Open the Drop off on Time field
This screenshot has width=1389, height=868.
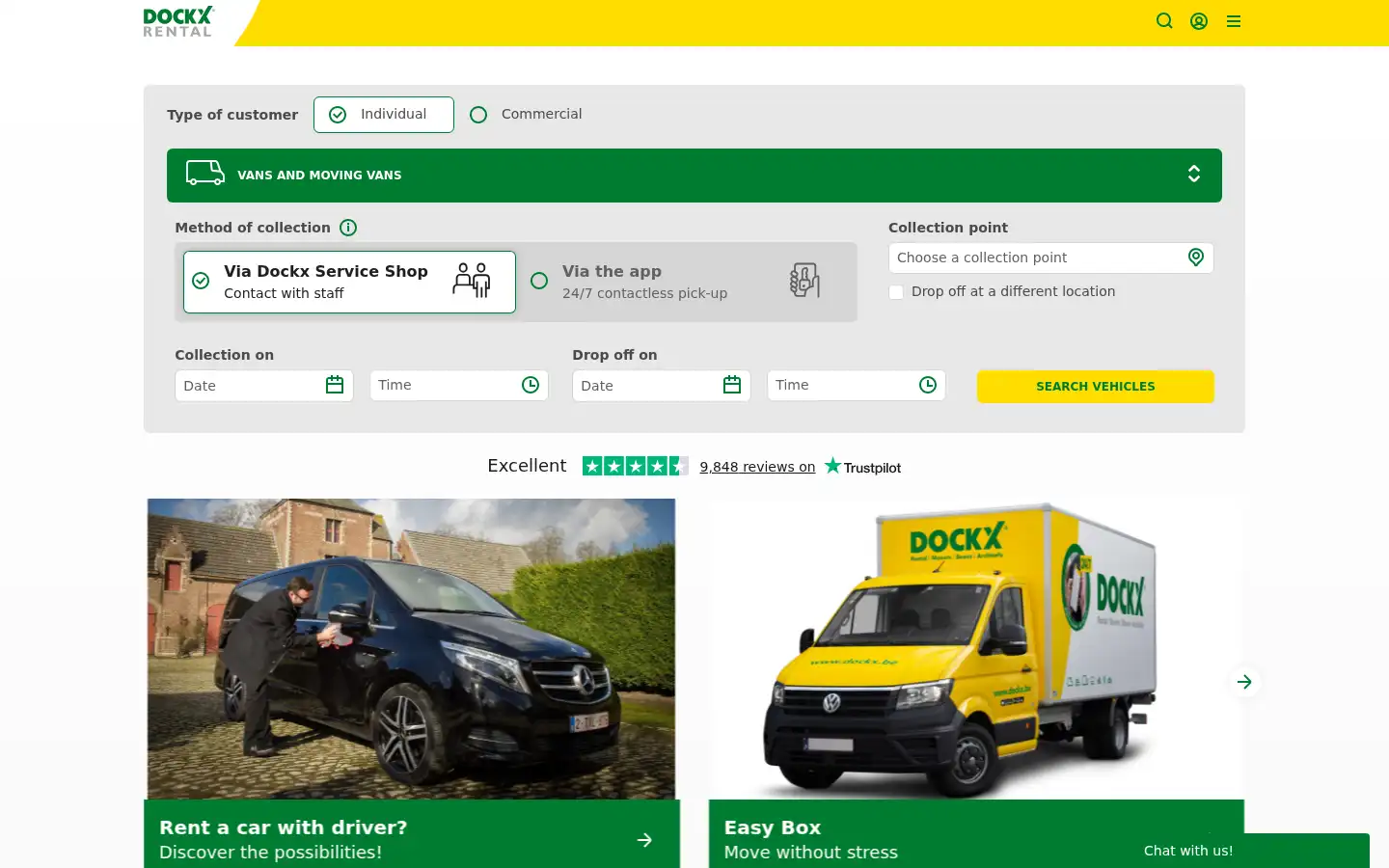click(857, 386)
